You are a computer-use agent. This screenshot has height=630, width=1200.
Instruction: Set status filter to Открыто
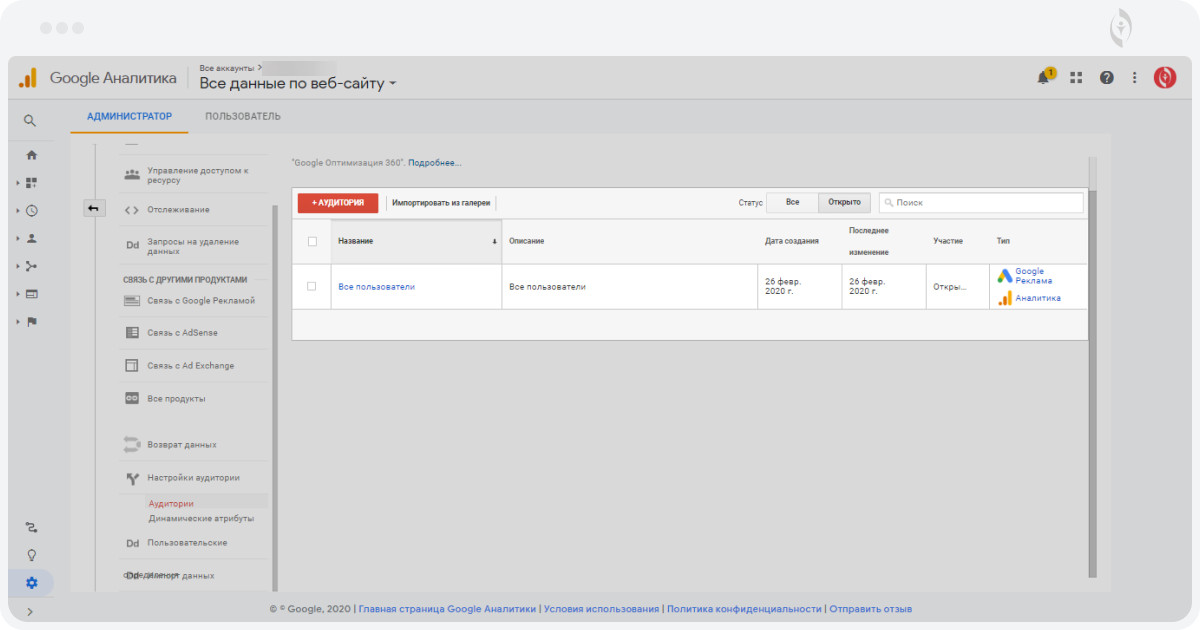pos(845,202)
